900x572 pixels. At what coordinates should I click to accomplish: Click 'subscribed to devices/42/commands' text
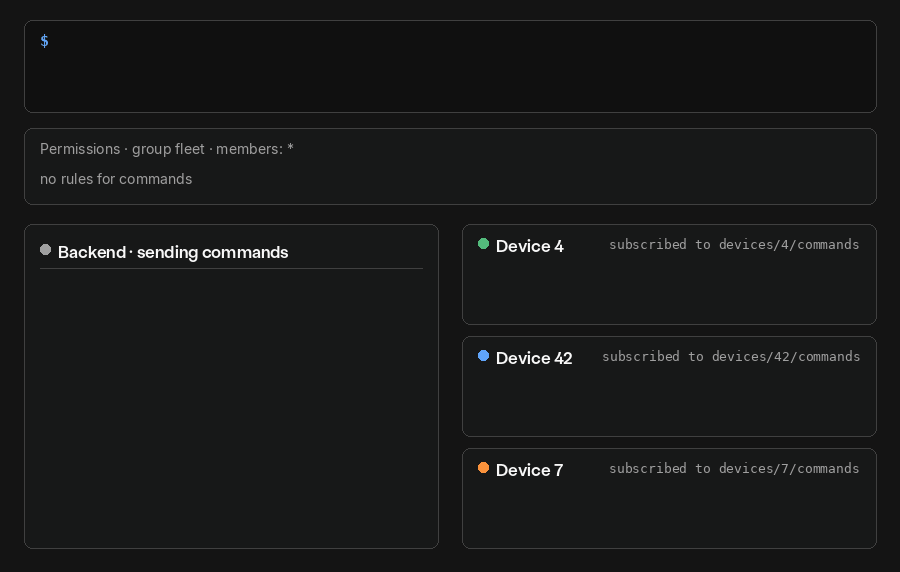731,356
